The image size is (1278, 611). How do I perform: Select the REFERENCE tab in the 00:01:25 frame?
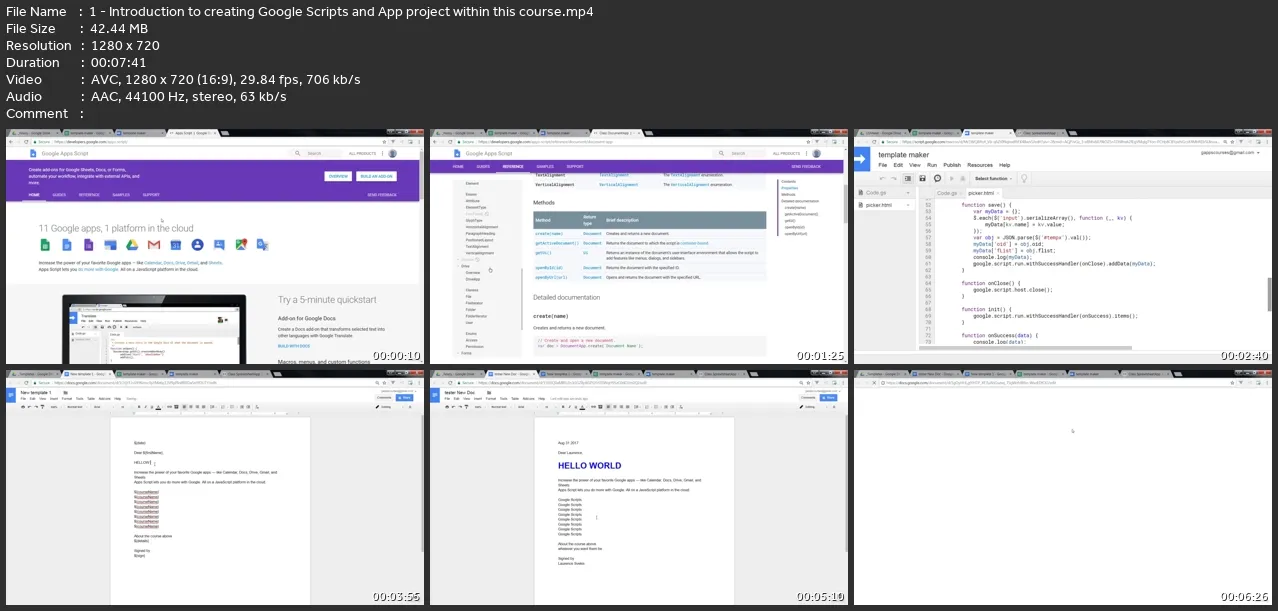[x=513, y=167]
